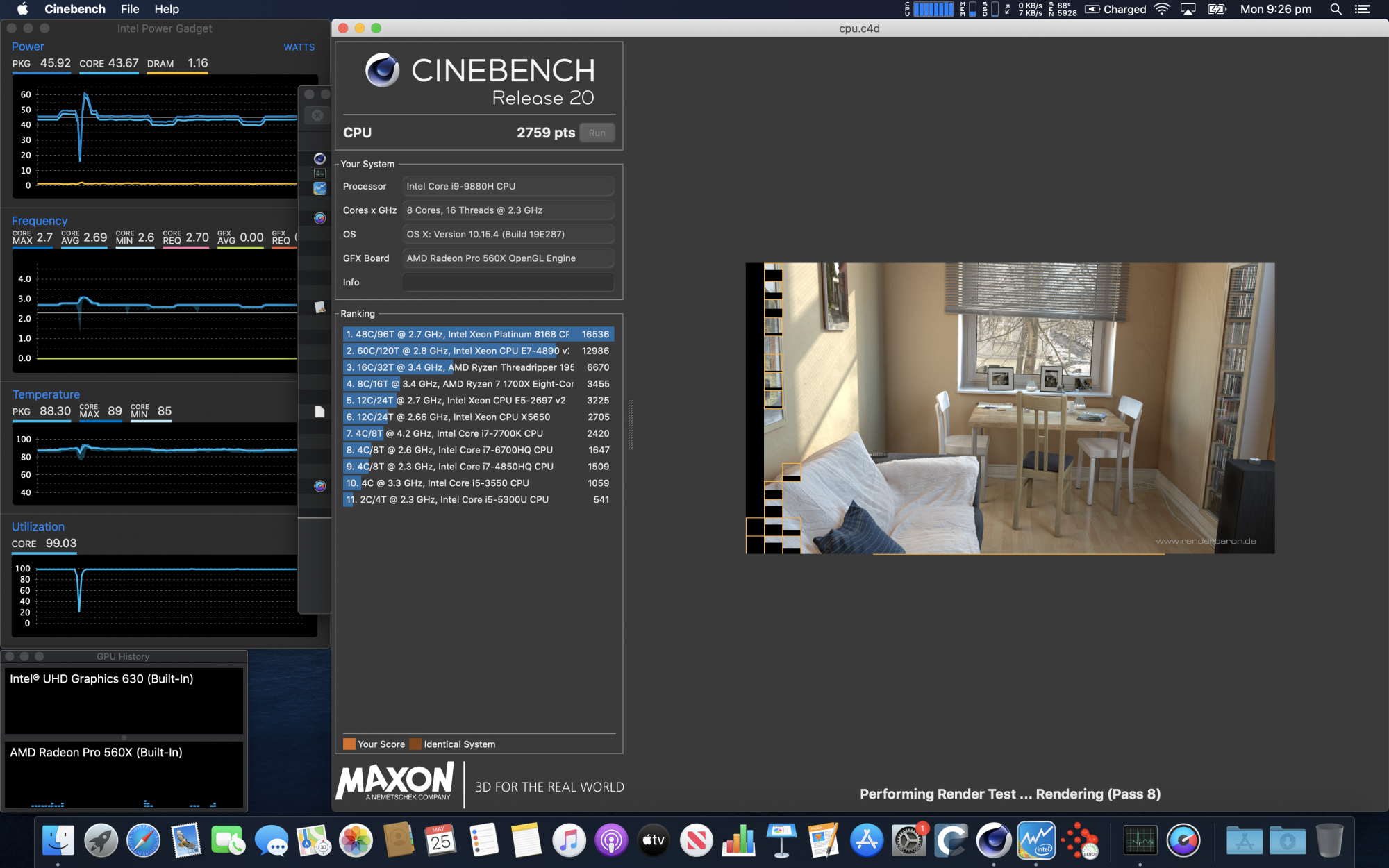Click the WATTS unit label in Power Gadget

coord(299,47)
